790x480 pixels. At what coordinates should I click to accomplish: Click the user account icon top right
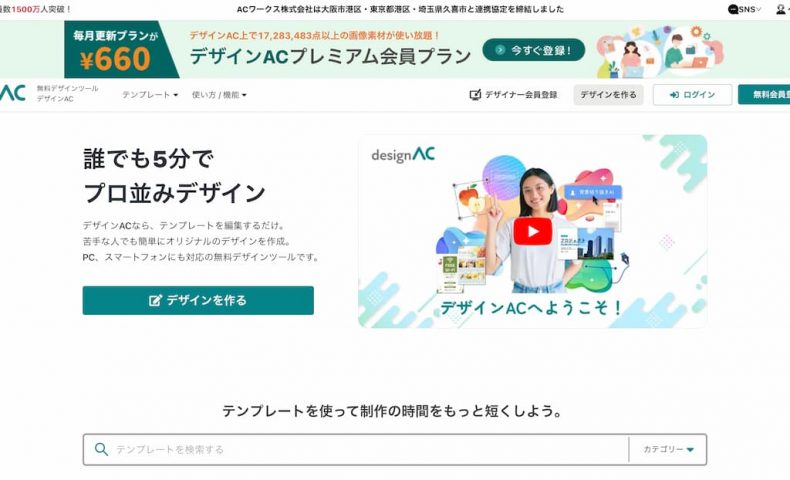(781, 9)
